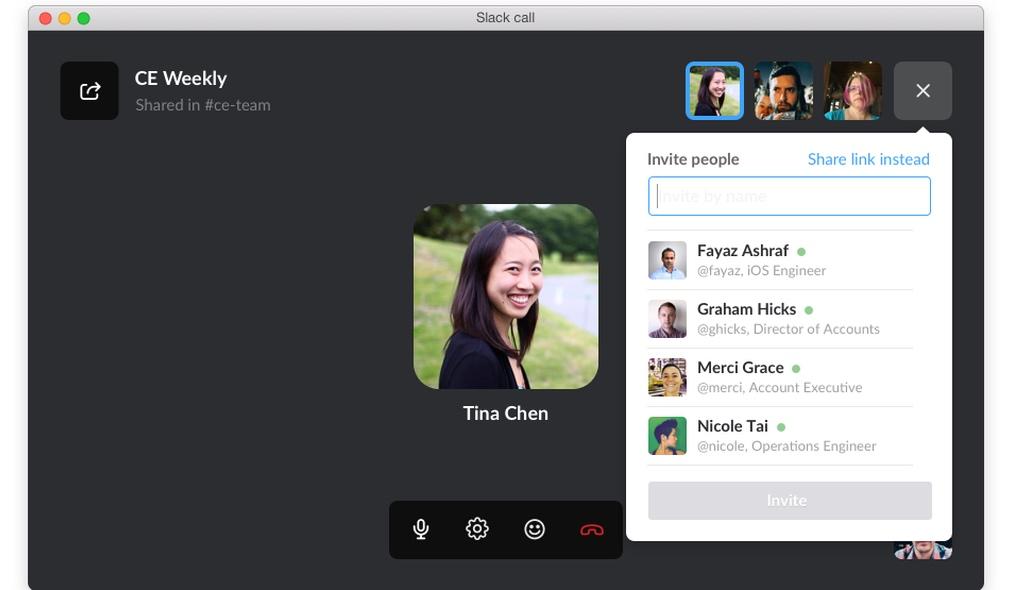Open the call settings gear
Viewport: 1012px width, 590px height.
pyautogui.click(x=477, y=528)
